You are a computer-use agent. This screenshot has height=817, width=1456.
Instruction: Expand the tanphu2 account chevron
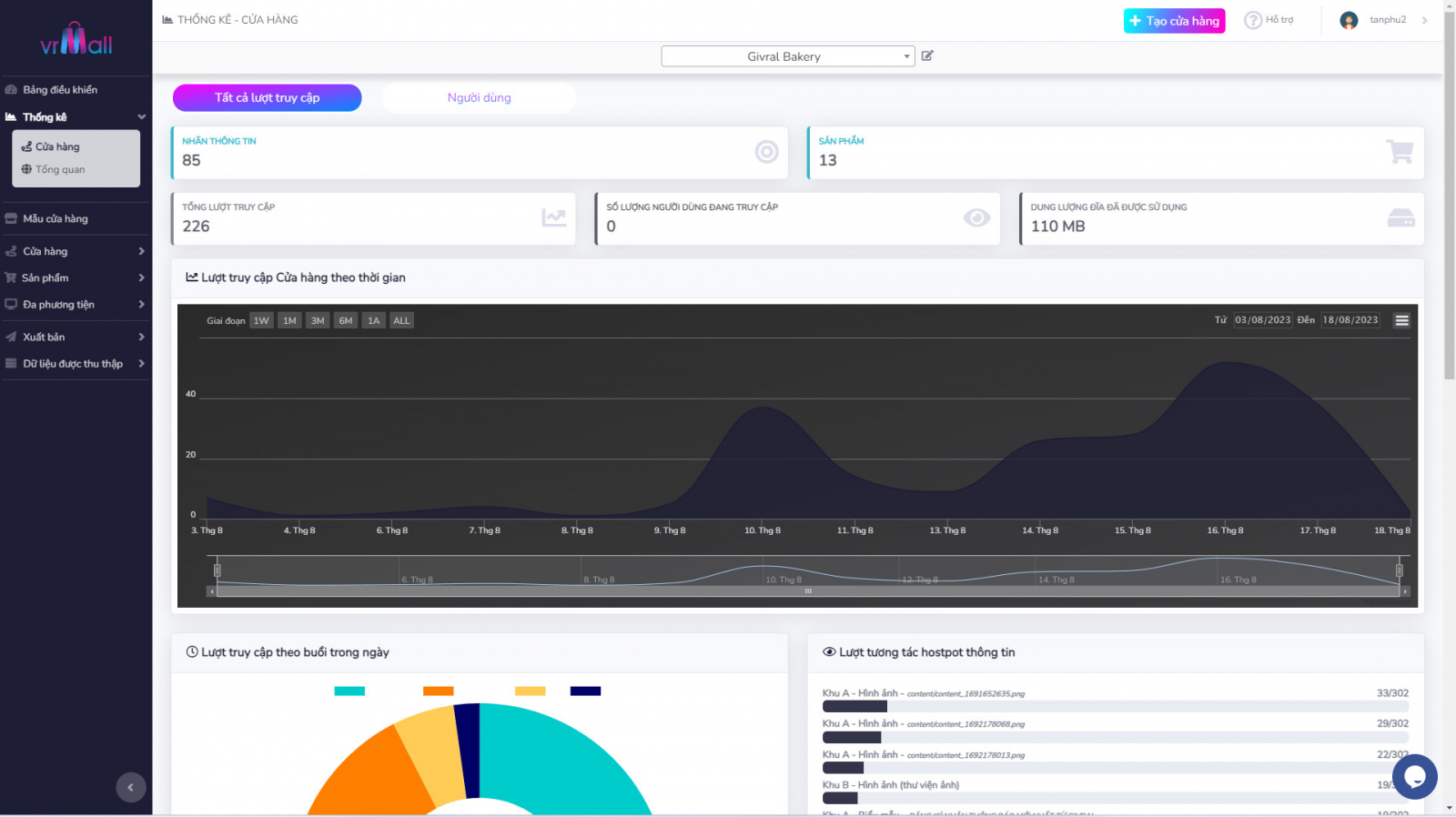coord(1424,20)
